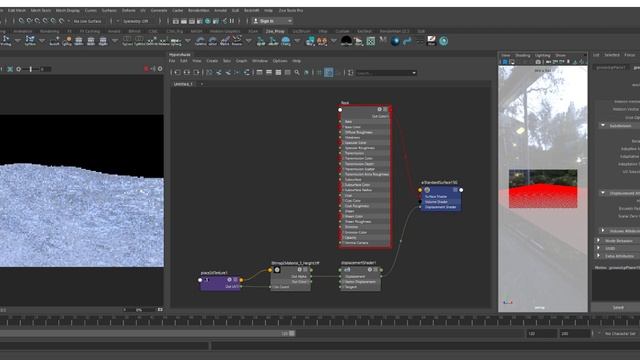
Task: Click the playback end field showing 200
Action: coord(575,333)
